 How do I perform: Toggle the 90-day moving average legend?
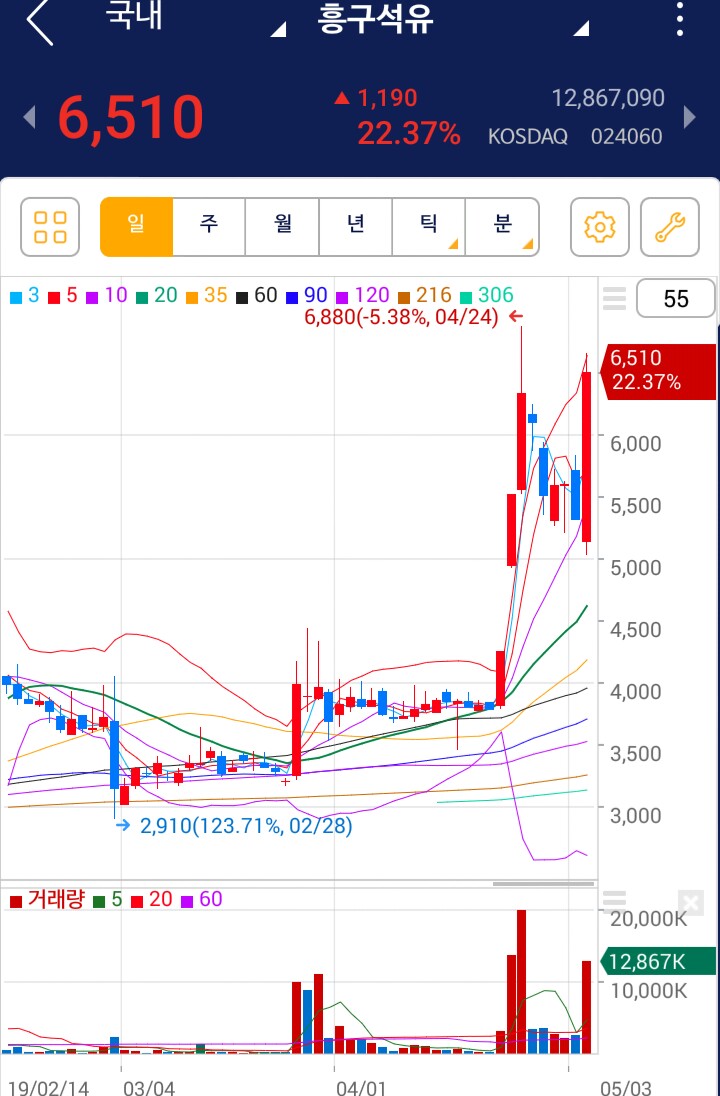(307, 296)
